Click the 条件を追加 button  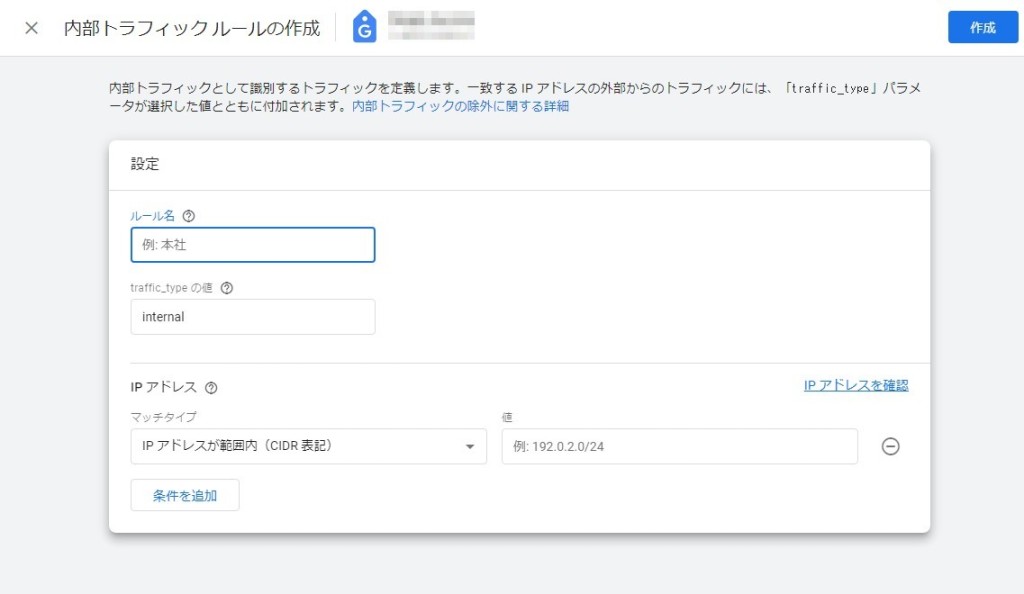point(185,495)
